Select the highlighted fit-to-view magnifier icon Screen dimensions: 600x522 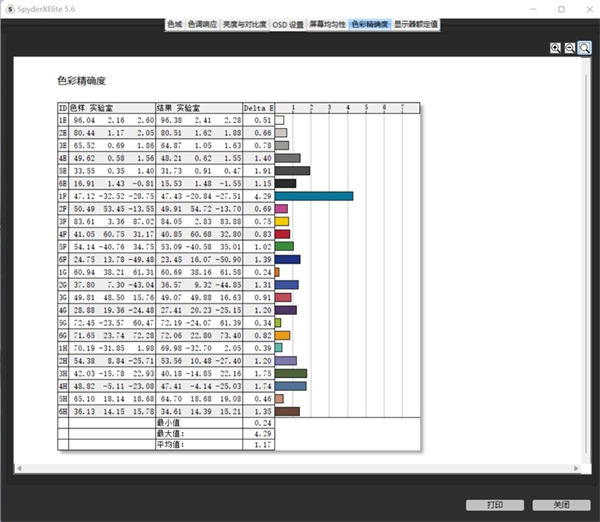[583, 47]
